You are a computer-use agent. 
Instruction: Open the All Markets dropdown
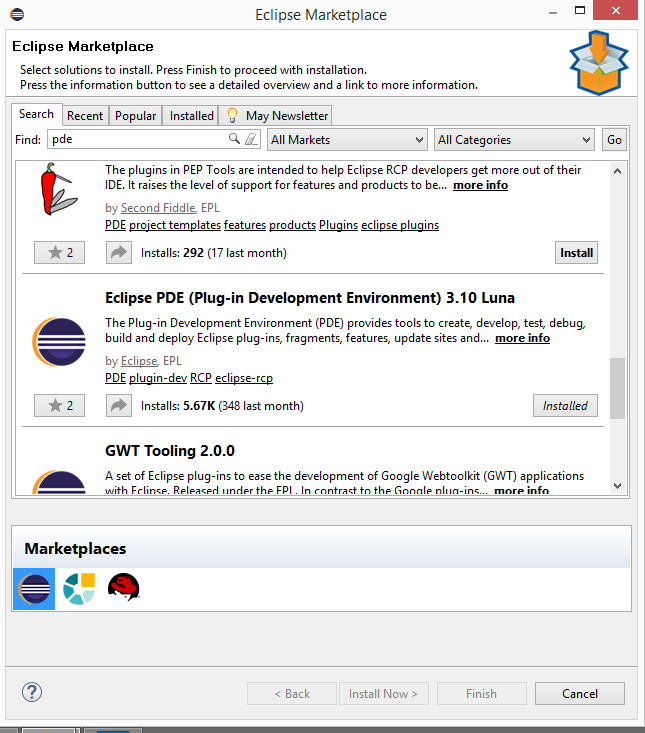point(347,140)
